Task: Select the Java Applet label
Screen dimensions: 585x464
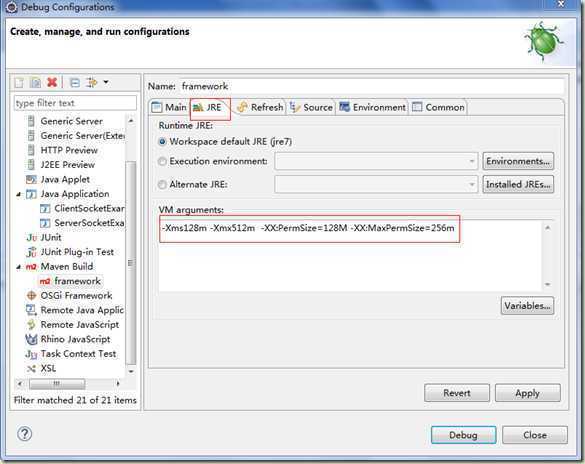Action: (65, 179)
